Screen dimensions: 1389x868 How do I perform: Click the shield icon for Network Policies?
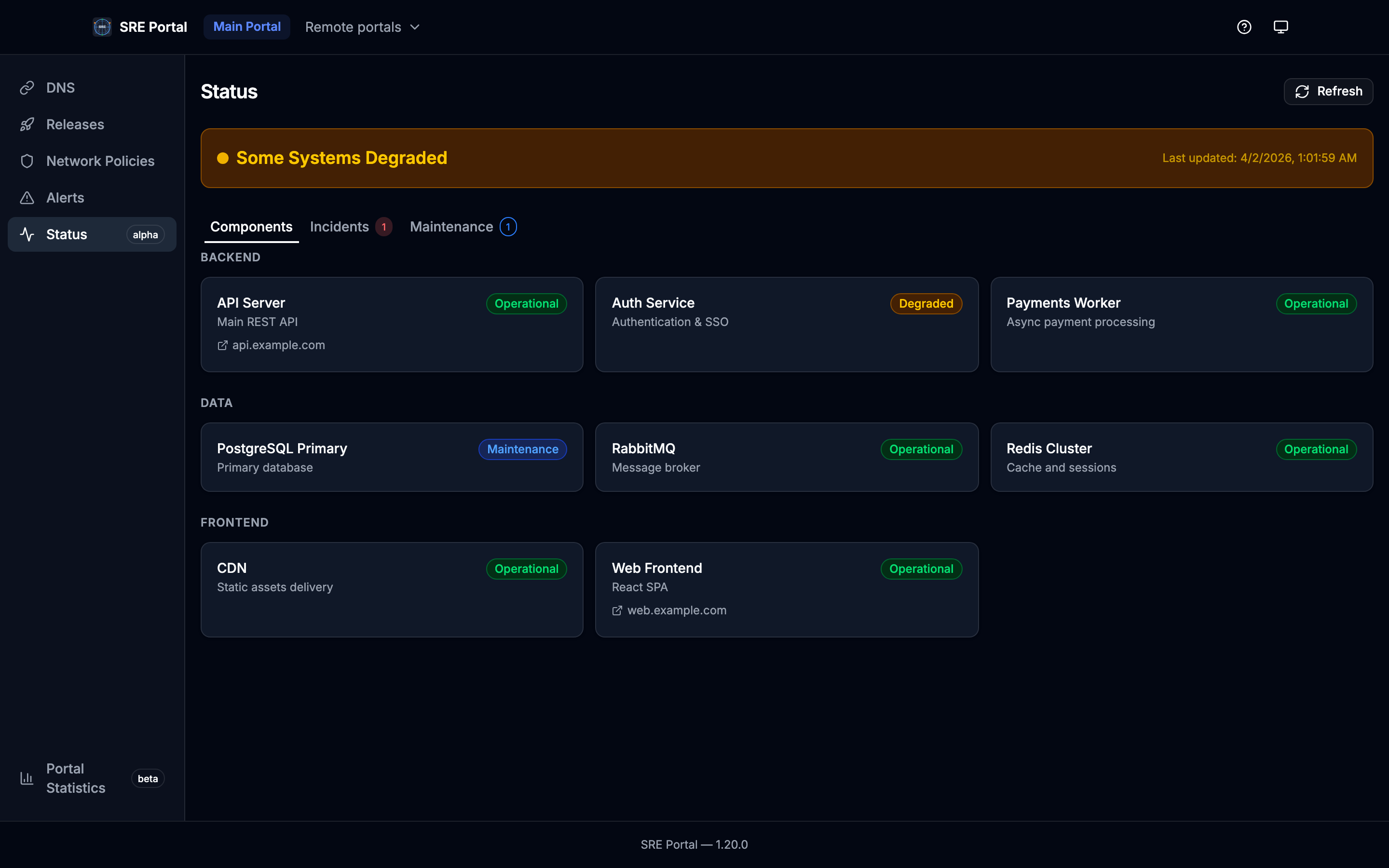click(27, 161)
